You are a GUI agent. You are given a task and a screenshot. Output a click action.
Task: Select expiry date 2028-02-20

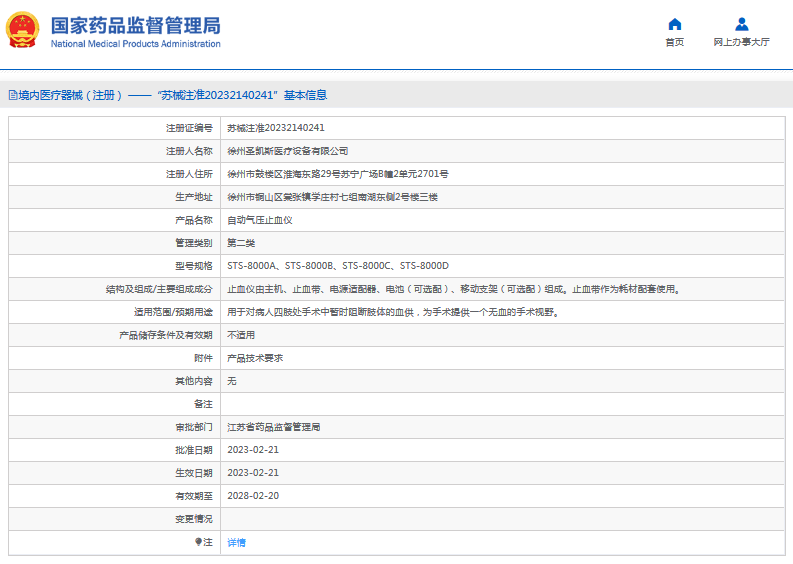pyautogui.click(x=253, y=496)
